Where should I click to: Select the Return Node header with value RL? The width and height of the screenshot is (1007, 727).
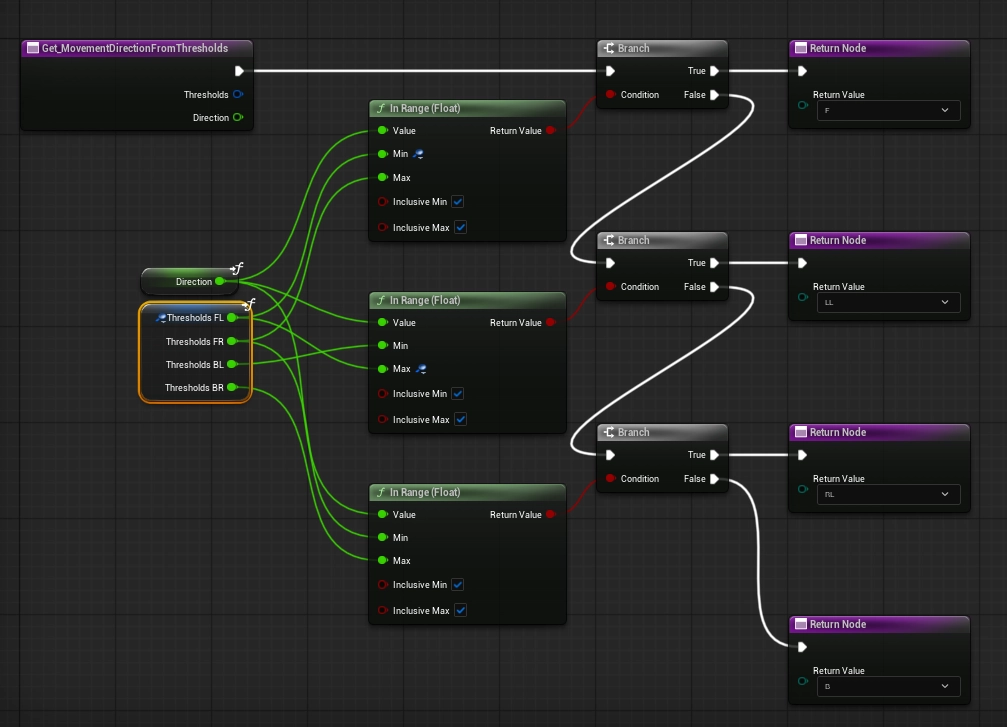pos(879,432)
